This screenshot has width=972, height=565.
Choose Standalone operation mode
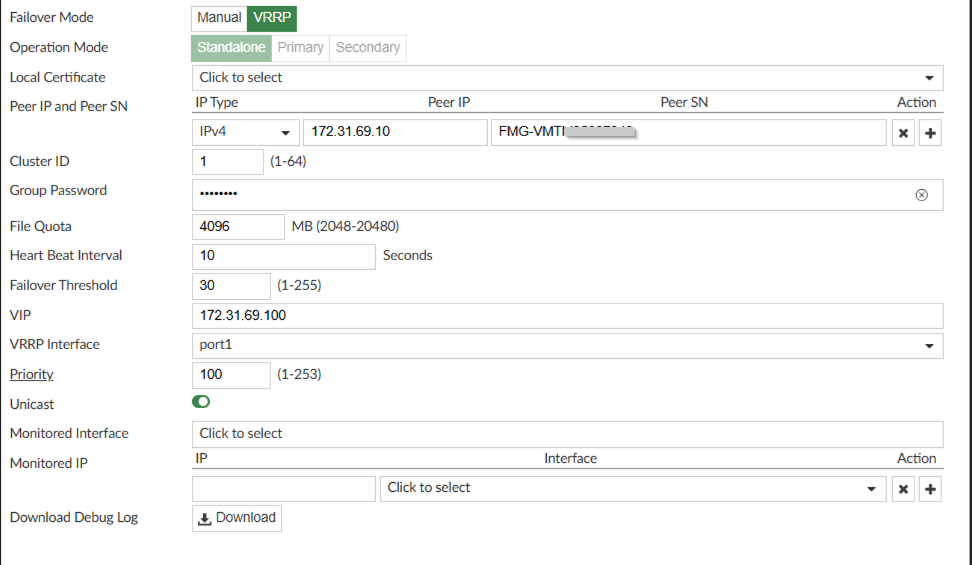coord(231,48)
